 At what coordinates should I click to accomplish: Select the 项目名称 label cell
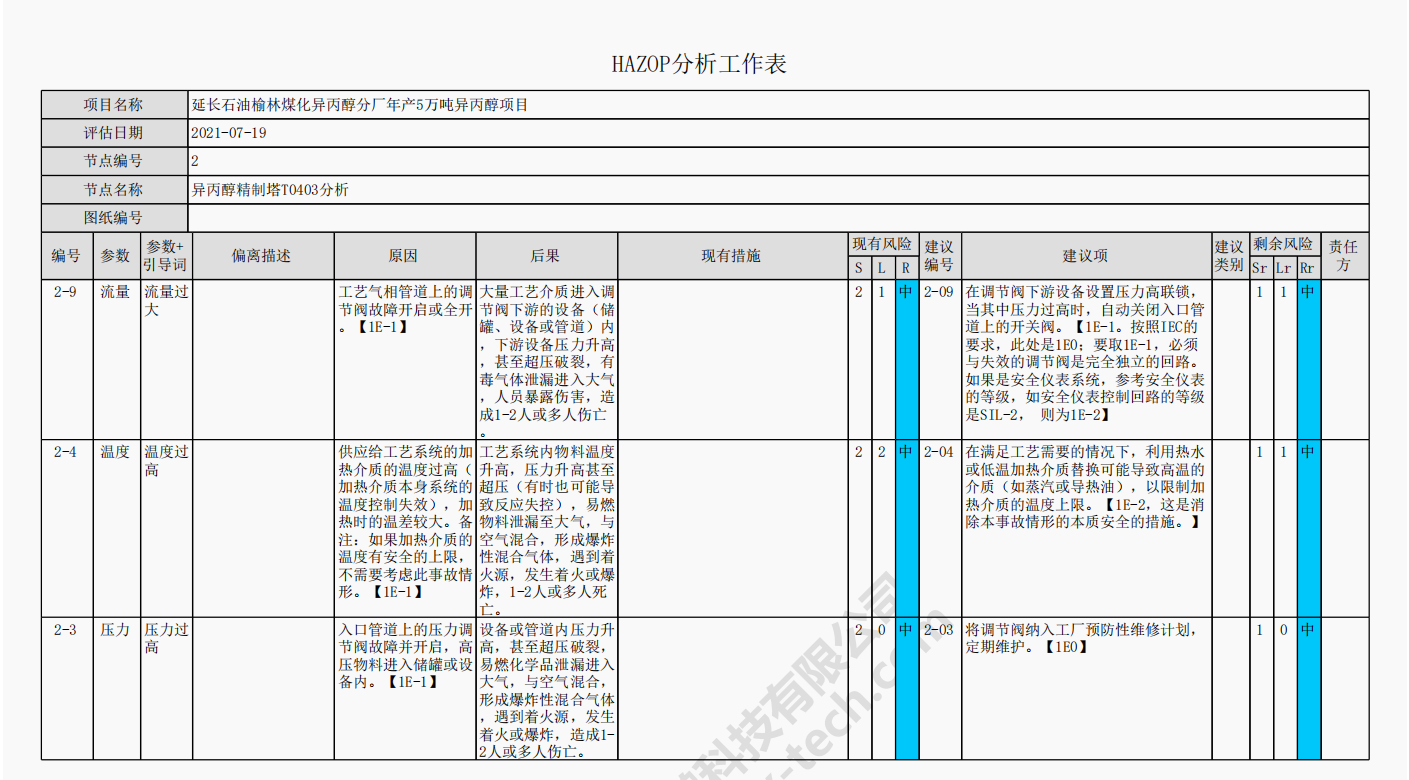114,105
